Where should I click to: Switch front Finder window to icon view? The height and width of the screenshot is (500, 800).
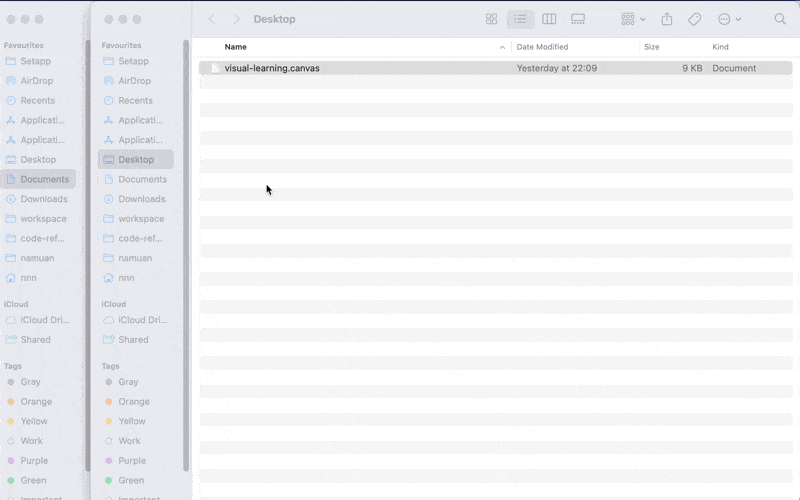(x=491, y=19)
